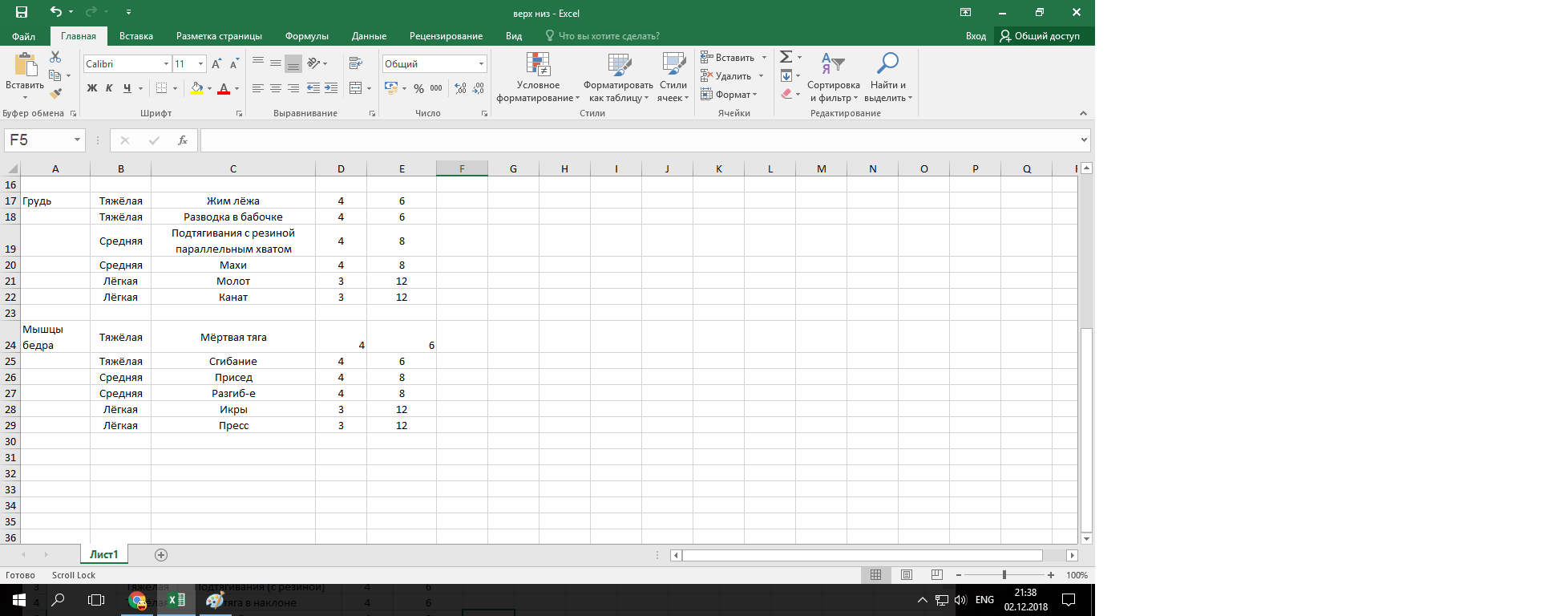Click the Paste clipboard icon
The height and width of the screenshot is (616, 1568).
tap(25, 65)
